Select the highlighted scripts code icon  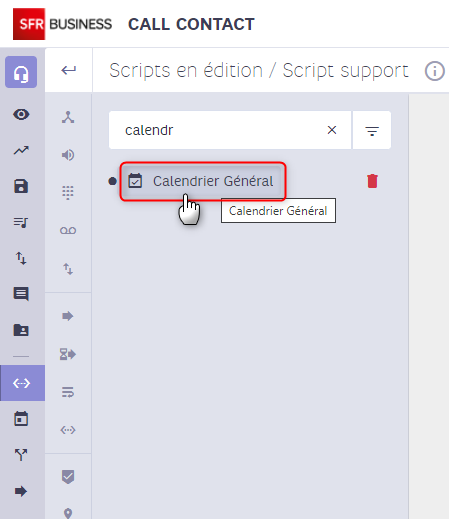(x=22, y=383)
